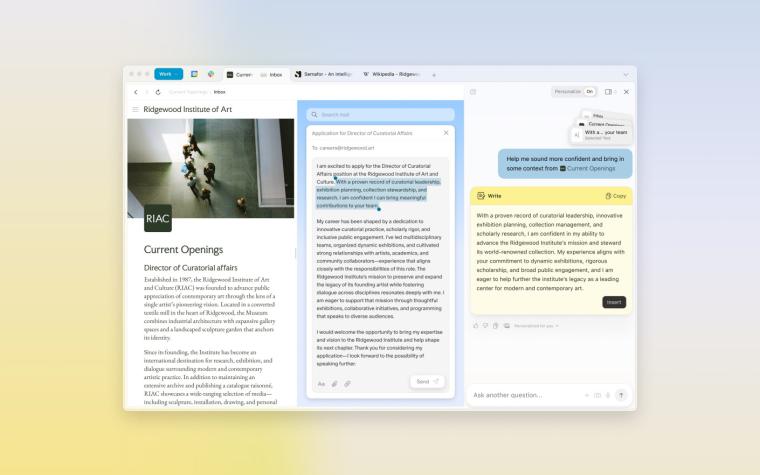Expand the Personalized for you dropdown
Image resolution: width=760 pixels, height=475 pixels.
(x=536, y=326)
